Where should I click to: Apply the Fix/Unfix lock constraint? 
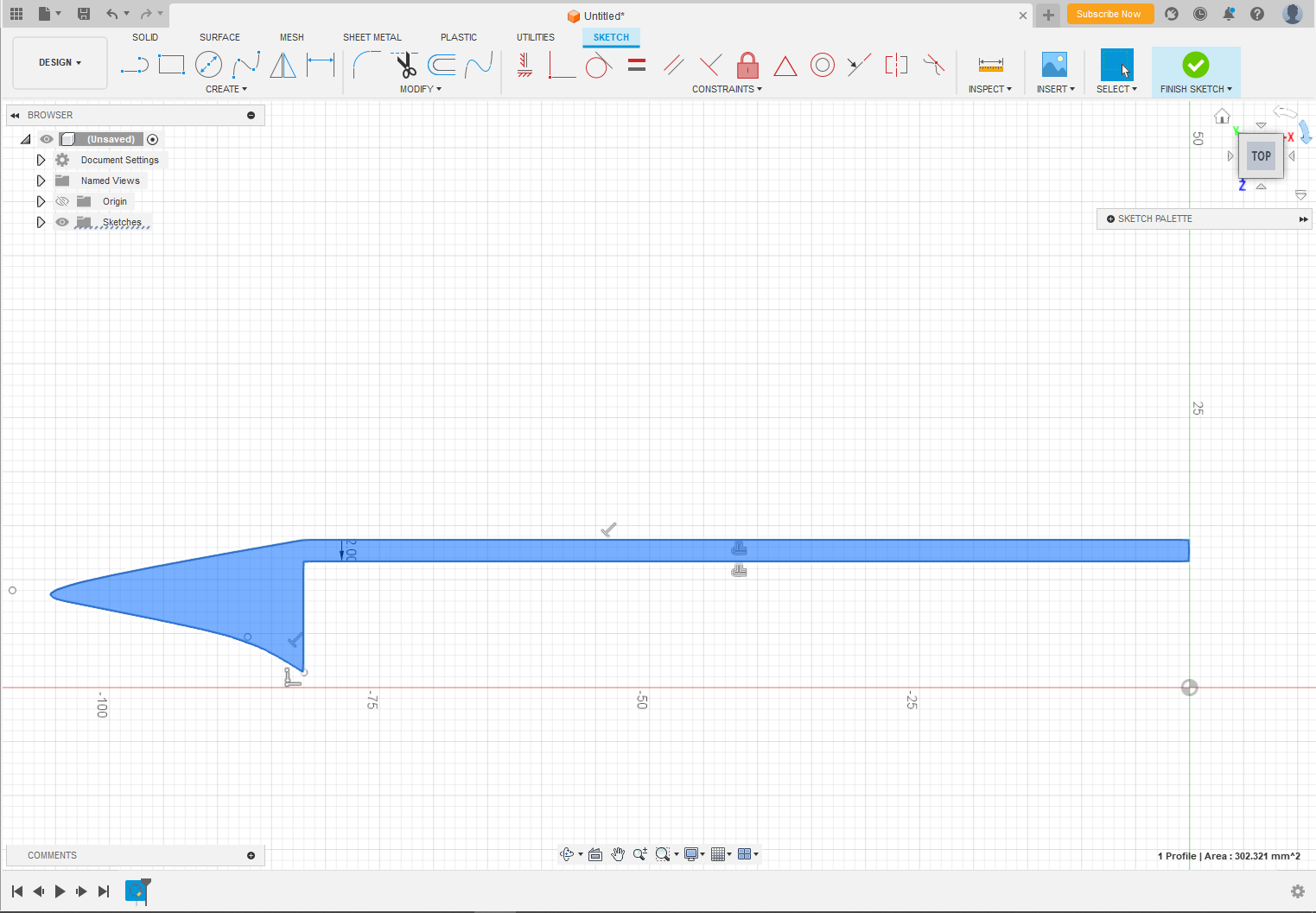coord(748,65)
